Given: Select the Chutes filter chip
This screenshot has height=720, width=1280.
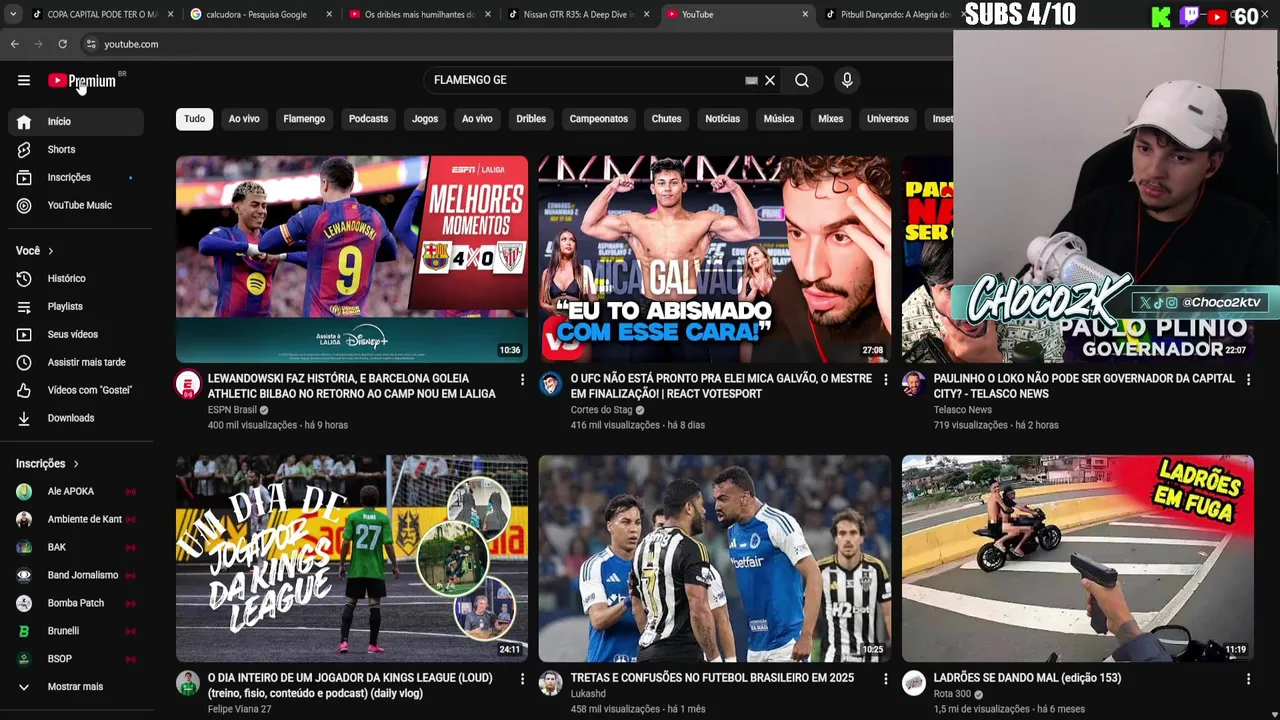Looking at the screenshot, I should pyautogui.click(x=666, y=118).
